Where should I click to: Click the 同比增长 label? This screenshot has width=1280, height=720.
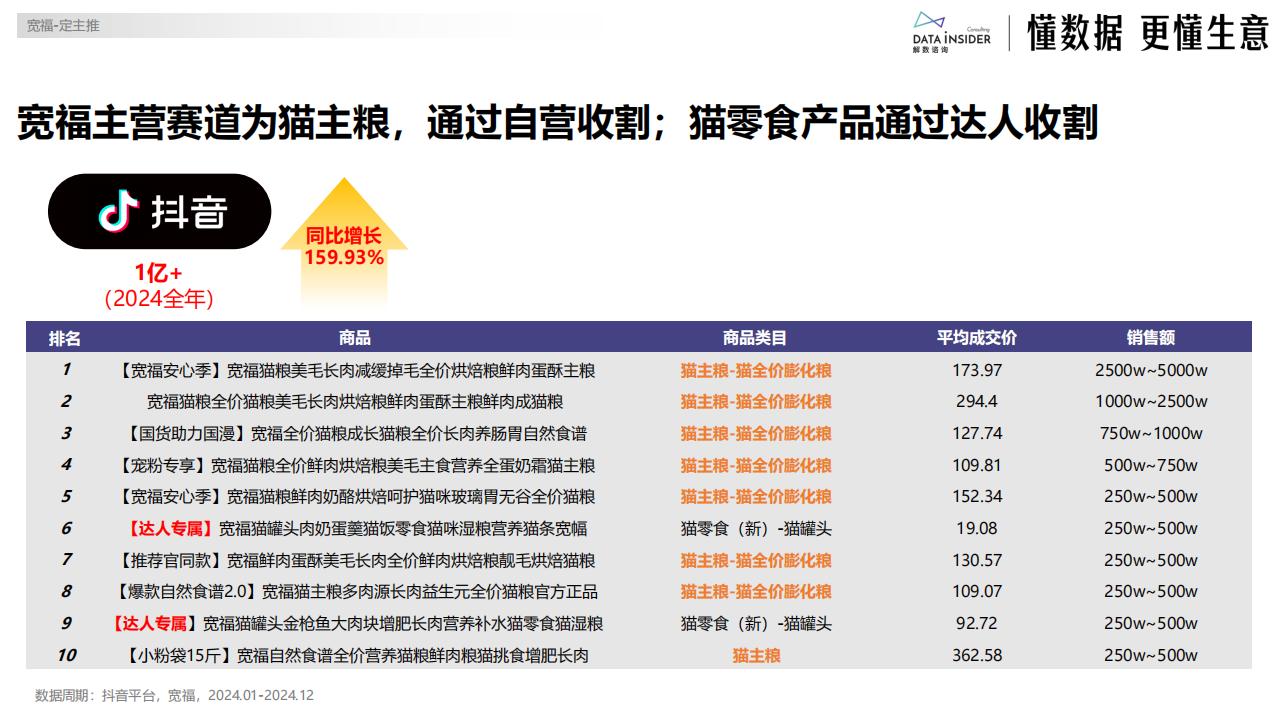344,237
